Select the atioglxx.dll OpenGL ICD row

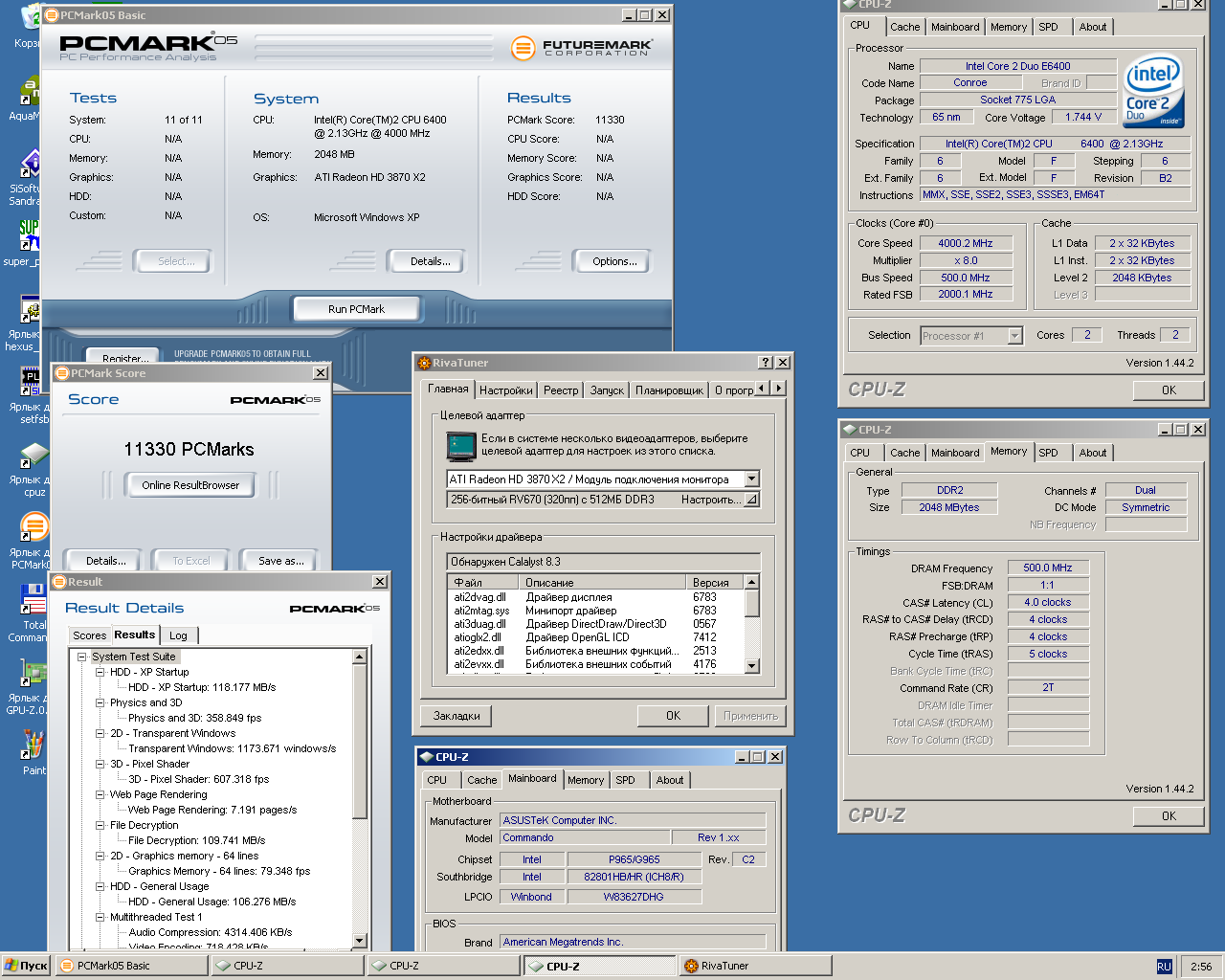point(595,637)
